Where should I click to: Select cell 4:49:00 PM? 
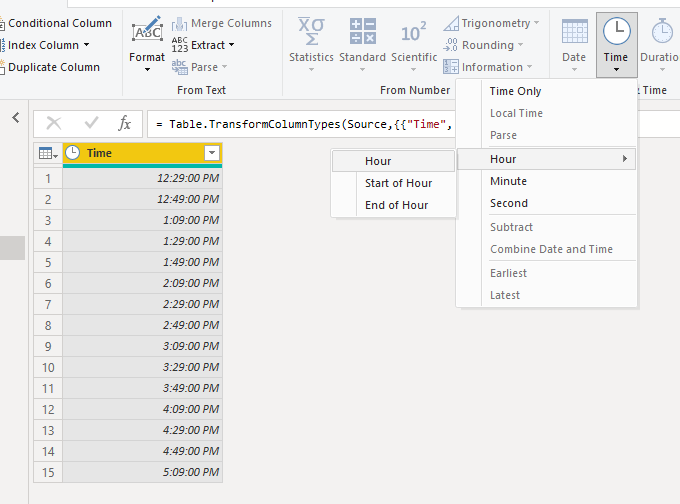(x=142, y=452)
